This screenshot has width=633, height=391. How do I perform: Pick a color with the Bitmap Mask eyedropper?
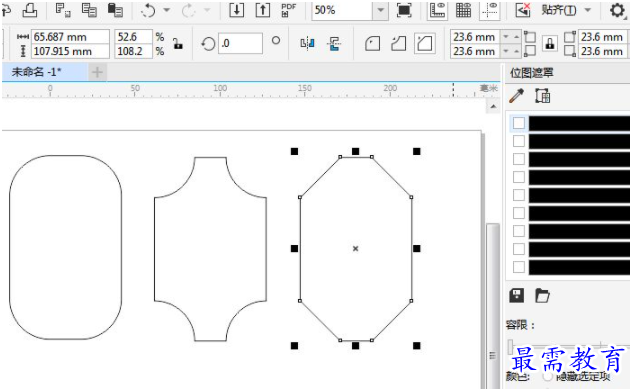[x=517, y=96]
